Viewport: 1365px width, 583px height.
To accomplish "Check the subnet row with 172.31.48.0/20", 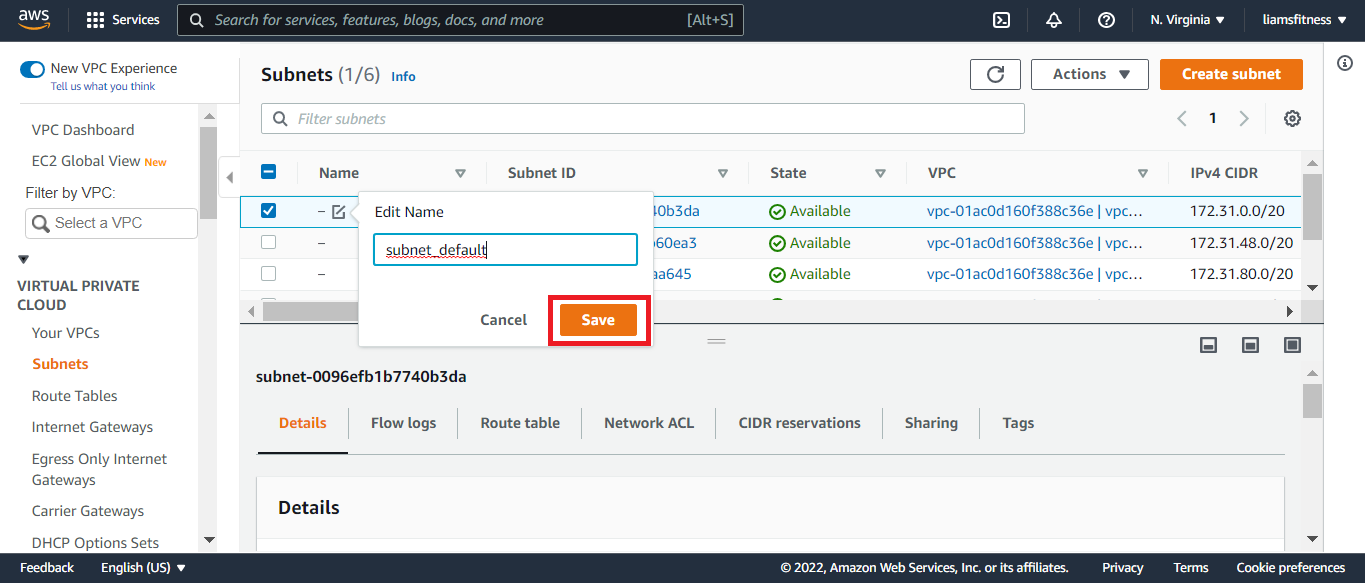I will click(268, 243).
